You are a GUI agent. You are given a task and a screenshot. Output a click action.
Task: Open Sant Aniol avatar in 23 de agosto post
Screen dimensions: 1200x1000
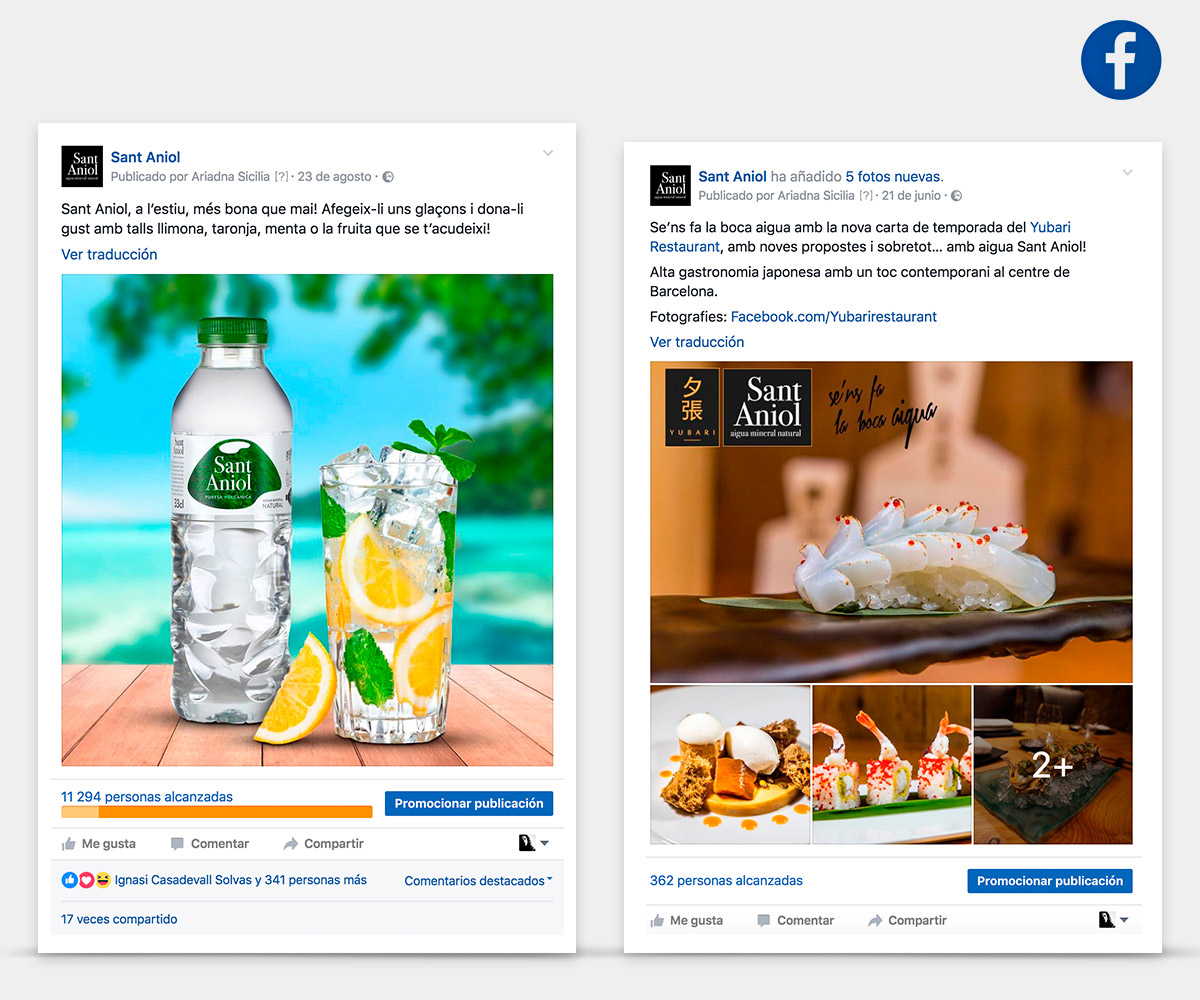(x=82, y=166)
